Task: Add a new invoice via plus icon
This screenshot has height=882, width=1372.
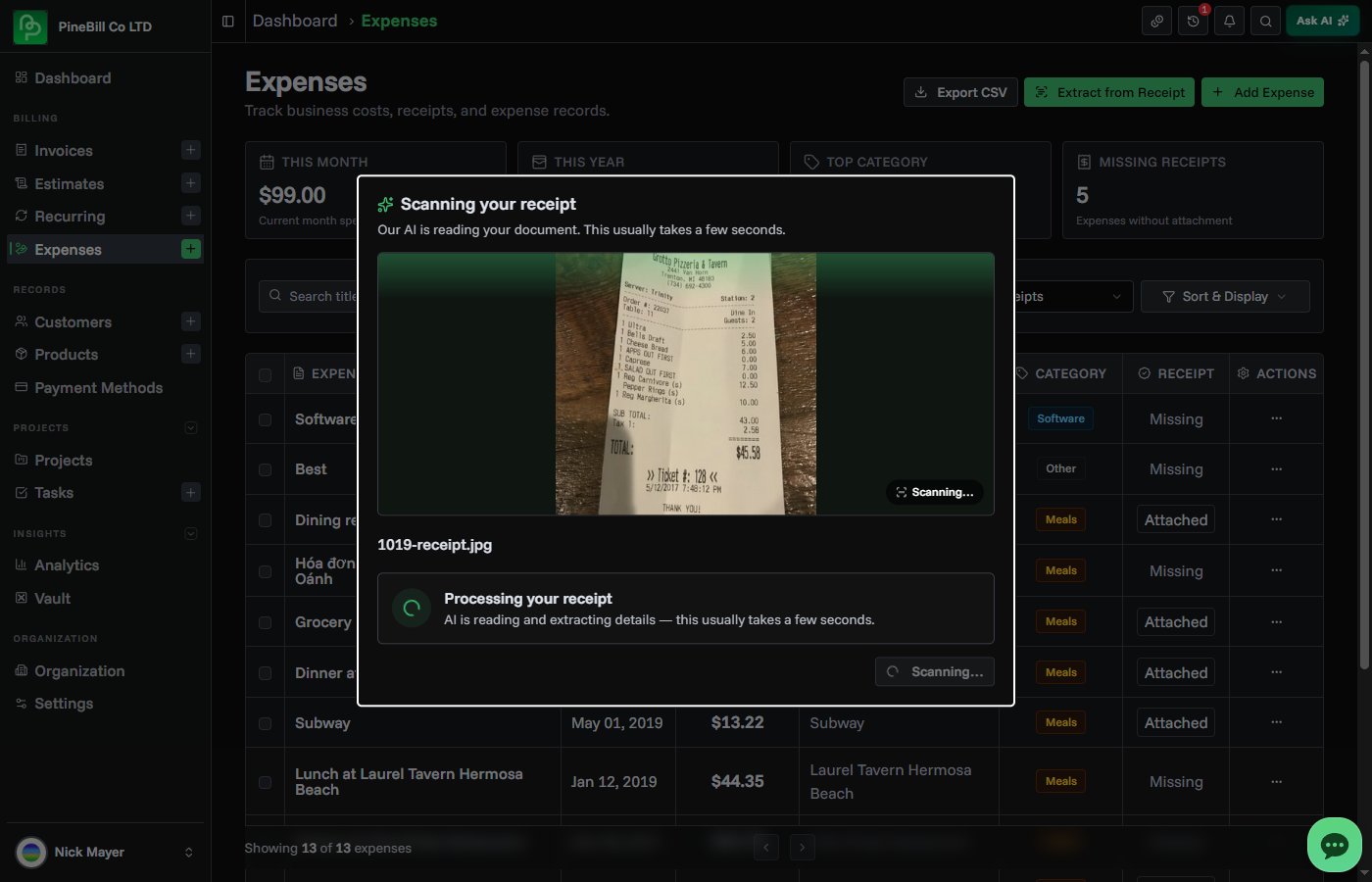Action: [x=191, y=150]
